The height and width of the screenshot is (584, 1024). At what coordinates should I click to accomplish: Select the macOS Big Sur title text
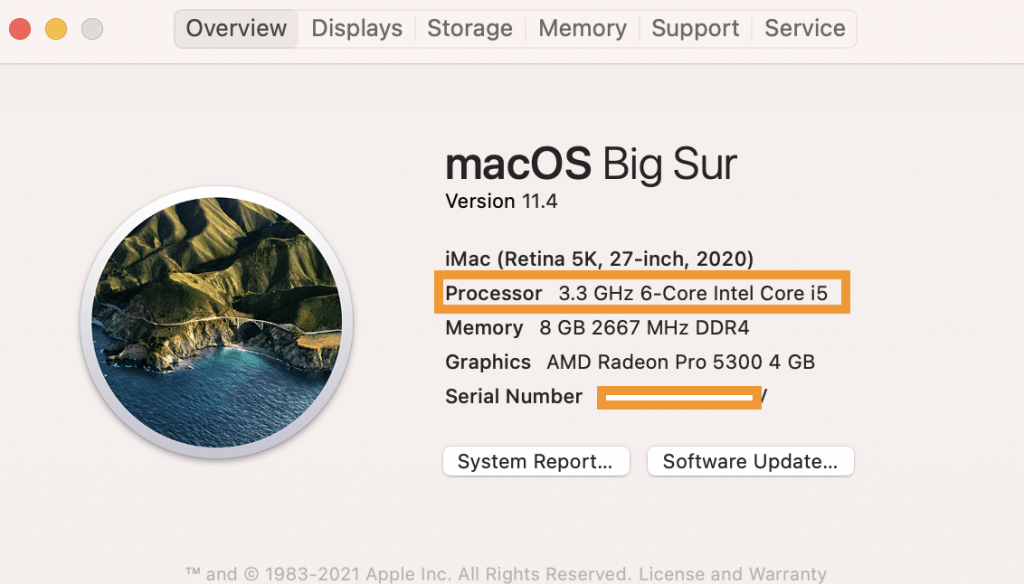tap(590, 163)
